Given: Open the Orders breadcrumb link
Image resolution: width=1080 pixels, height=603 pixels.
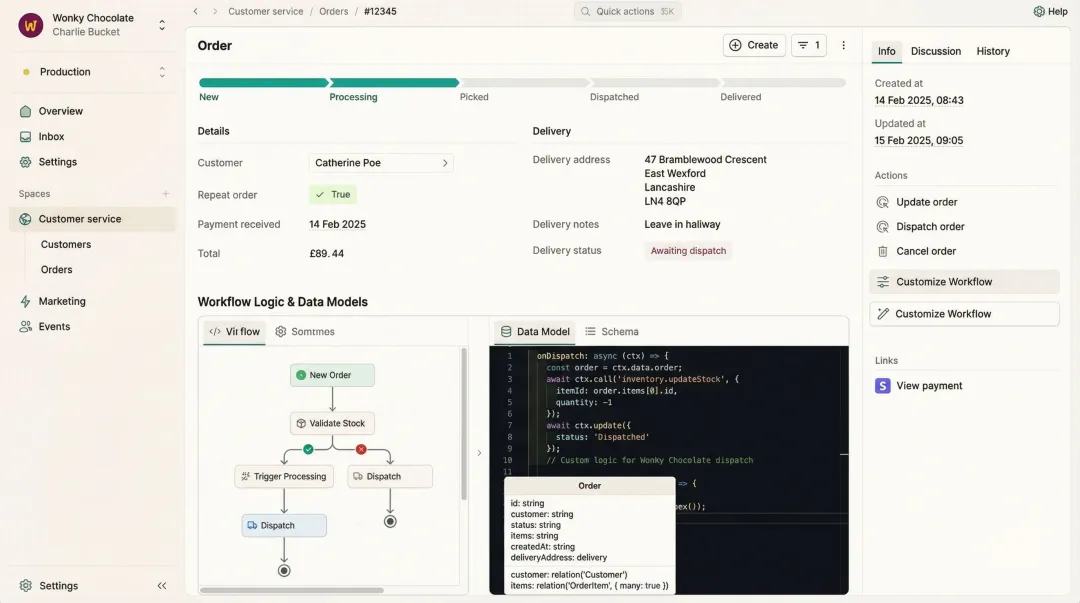Looking at the screenshot, I should [x=334, y=11].
